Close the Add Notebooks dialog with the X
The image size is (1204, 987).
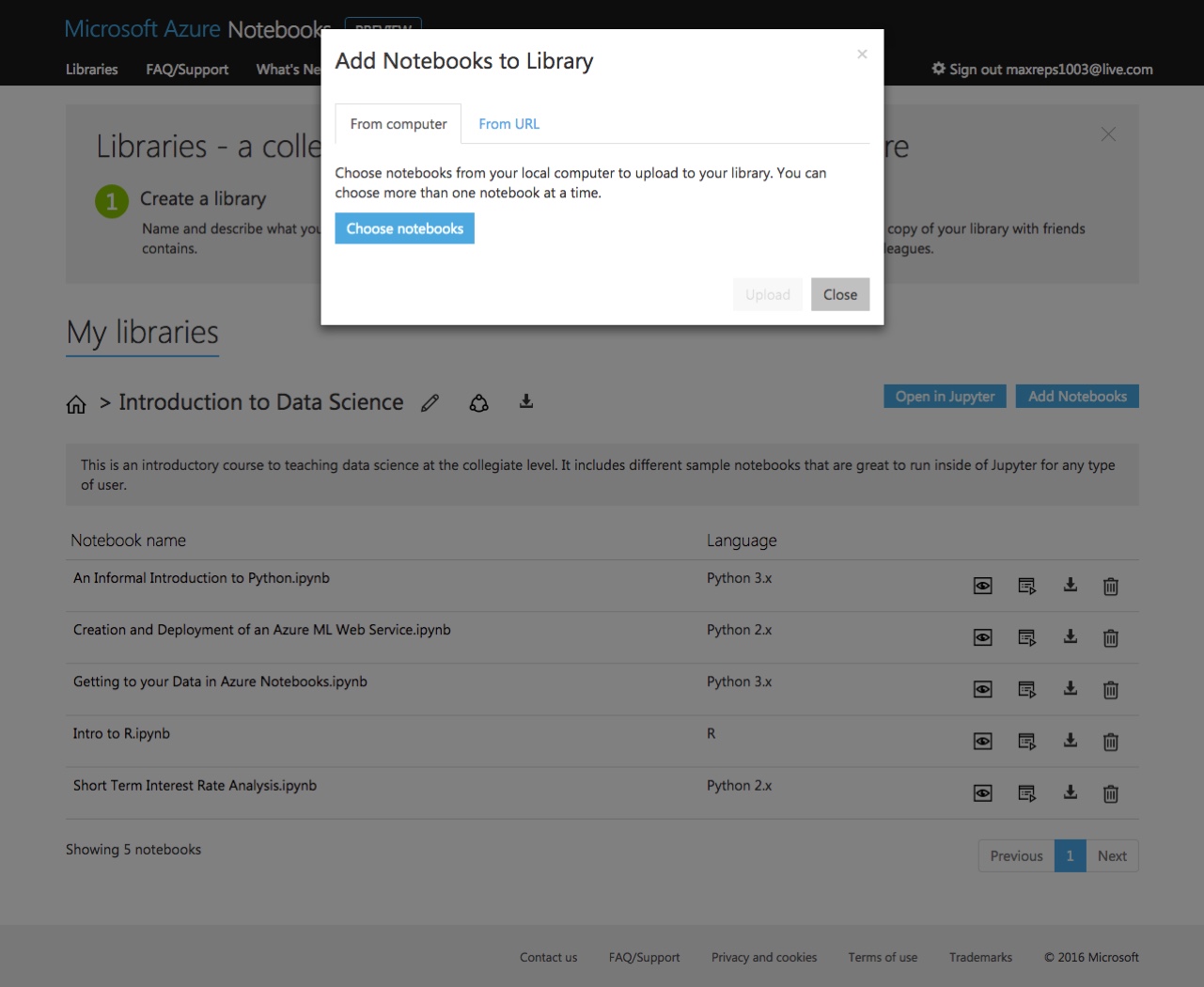point(862,55)
